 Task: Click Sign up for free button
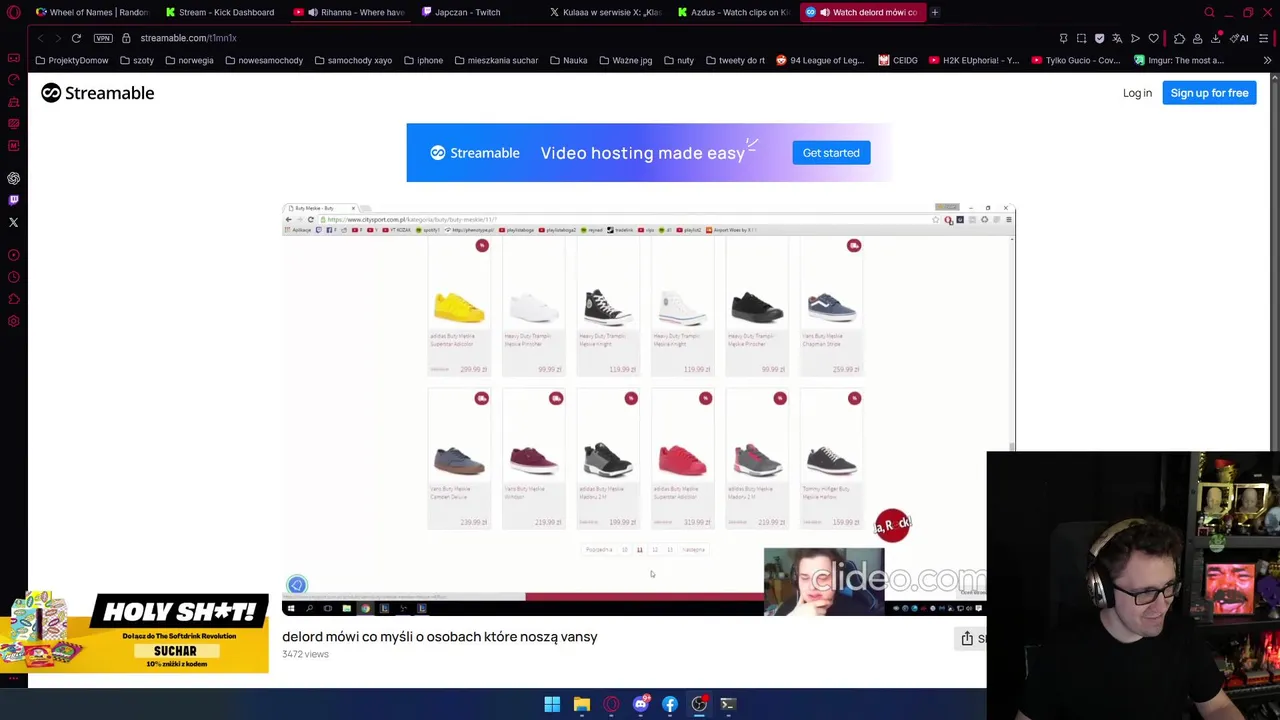(1209, 93)
